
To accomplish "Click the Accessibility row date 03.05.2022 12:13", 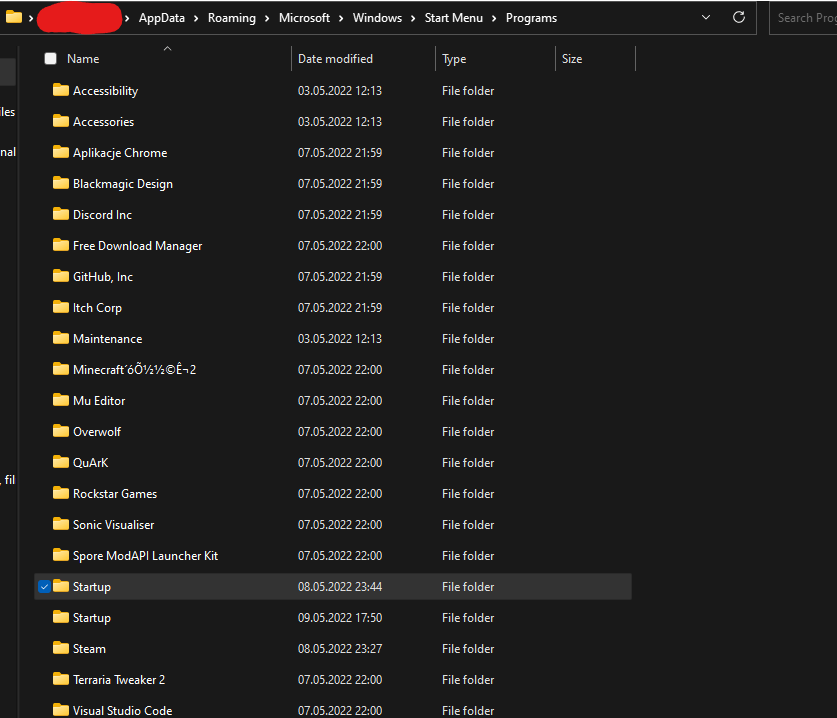I will [x=340, y=91].
